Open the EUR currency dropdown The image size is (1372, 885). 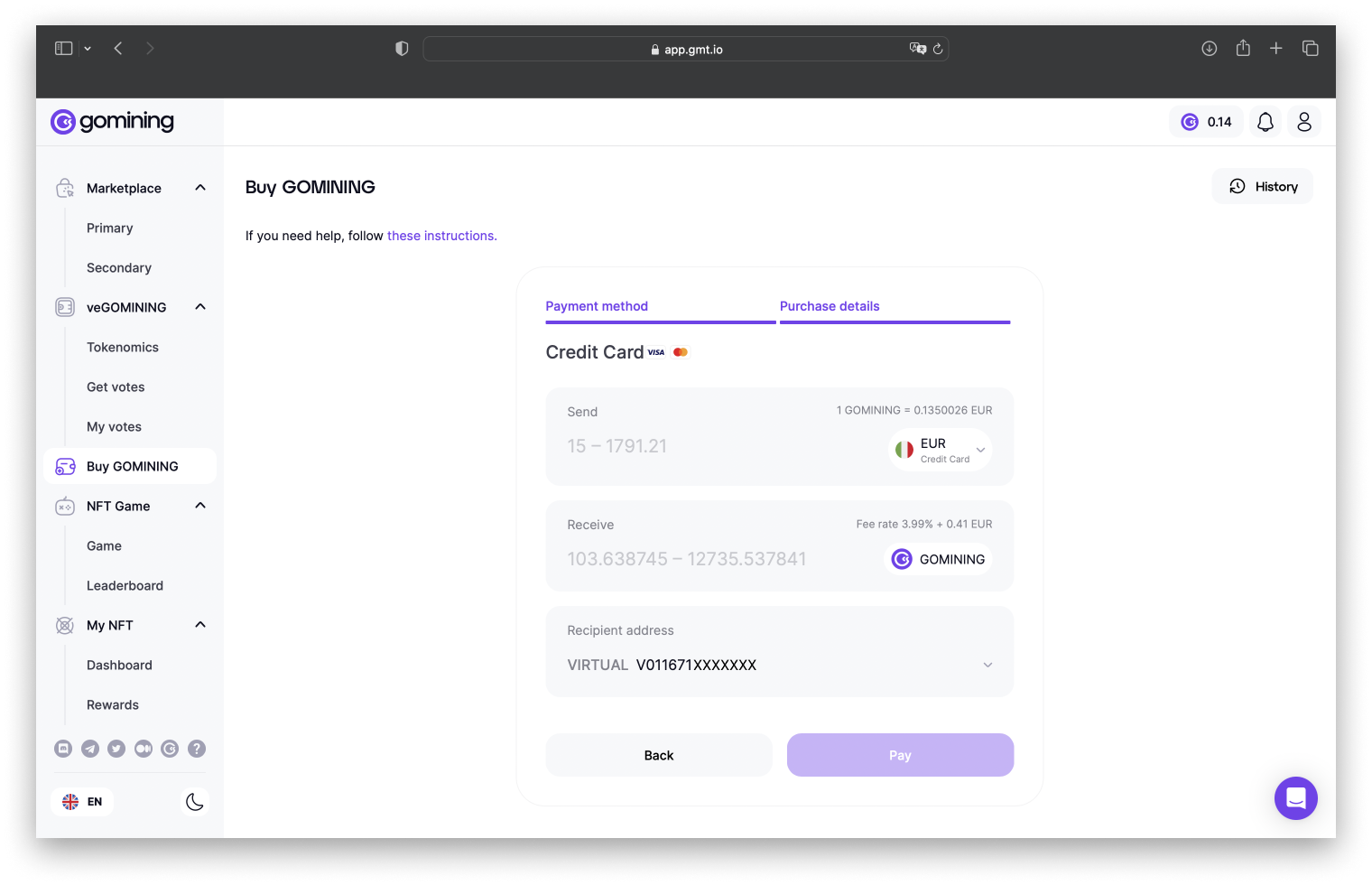click(941, 450)
